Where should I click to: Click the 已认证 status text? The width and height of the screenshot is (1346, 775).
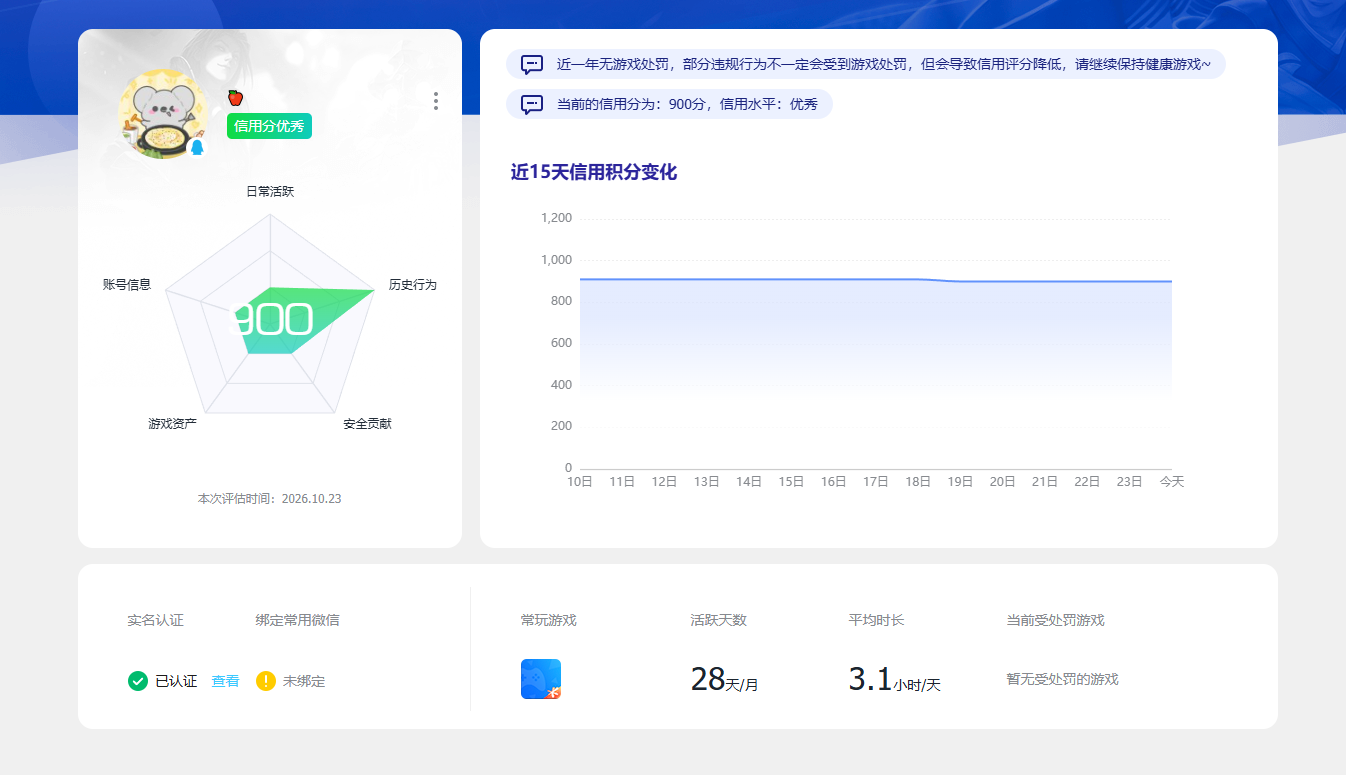176,681
